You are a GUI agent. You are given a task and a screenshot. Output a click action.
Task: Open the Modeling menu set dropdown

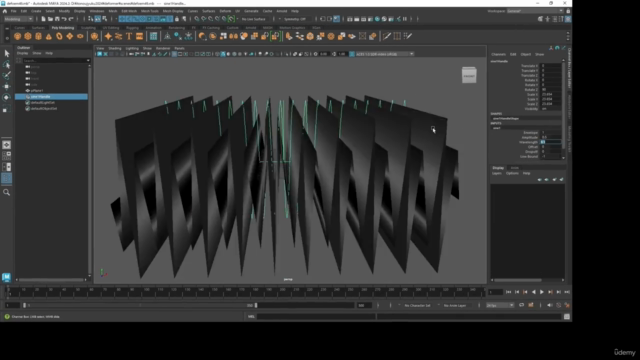click(18, 19)
